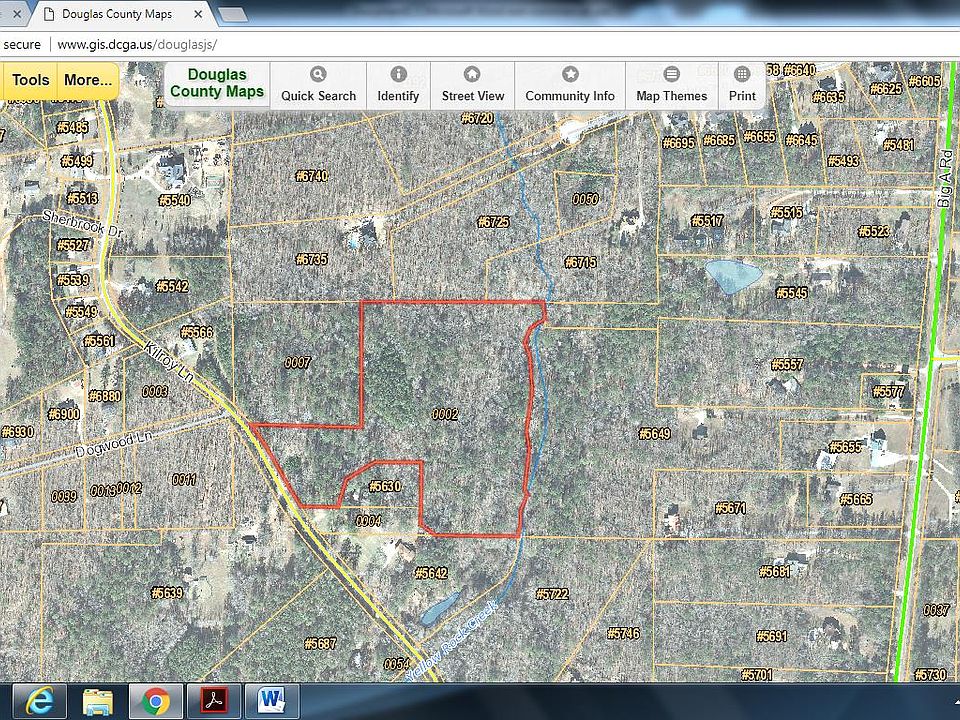960x720 pixels.
Task: Click parcel label #5557
Action: [787, 364]
